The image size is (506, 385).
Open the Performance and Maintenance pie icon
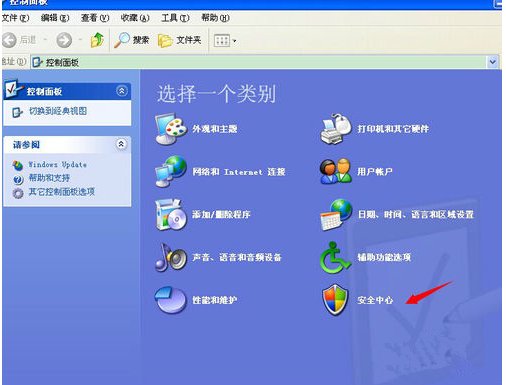(171, 300)
